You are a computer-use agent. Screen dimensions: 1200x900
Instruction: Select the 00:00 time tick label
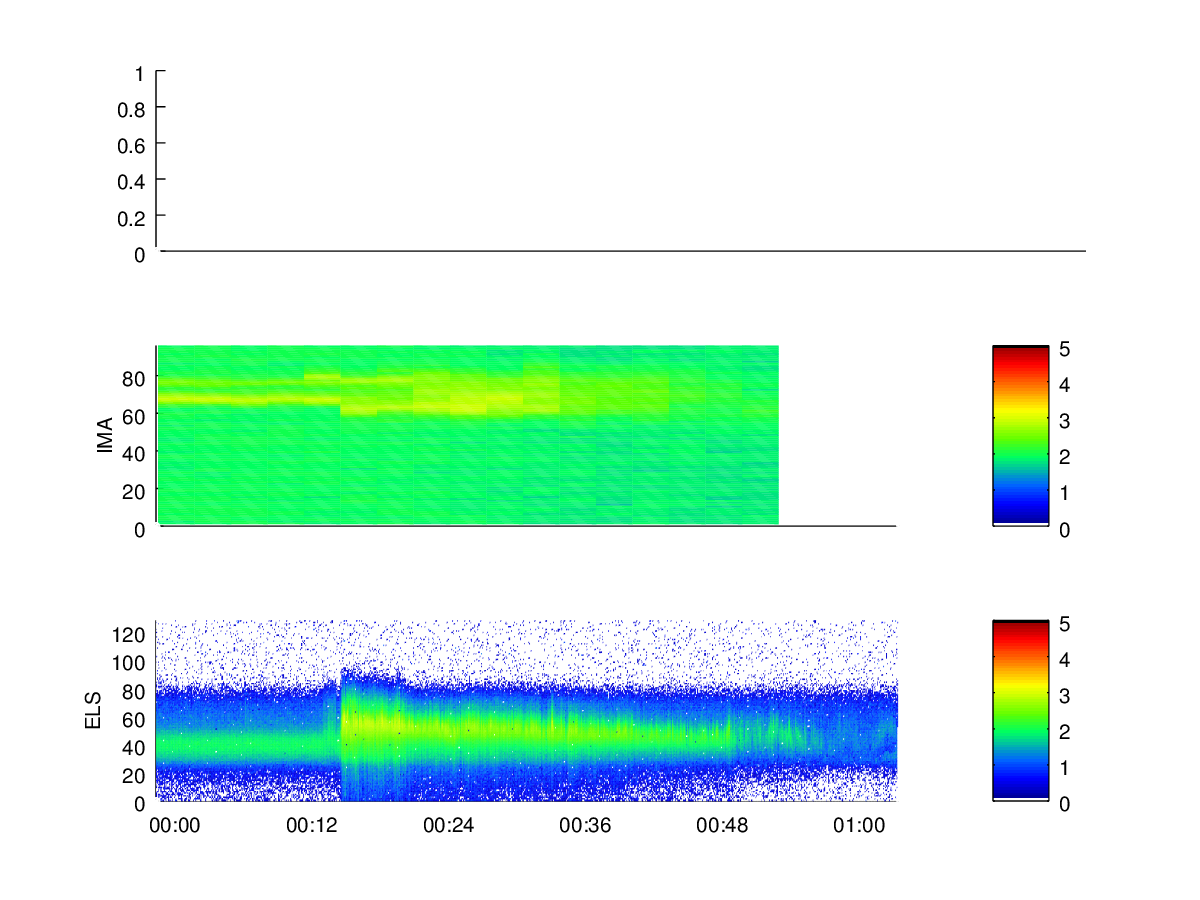(175, 826)
